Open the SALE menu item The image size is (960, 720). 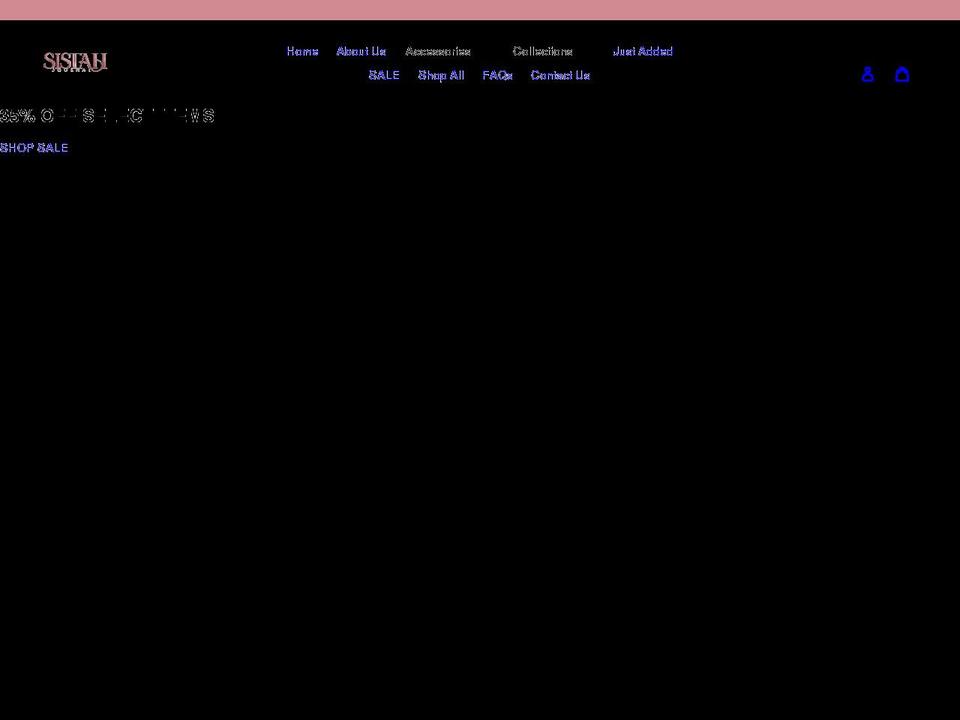click(384, 75)
